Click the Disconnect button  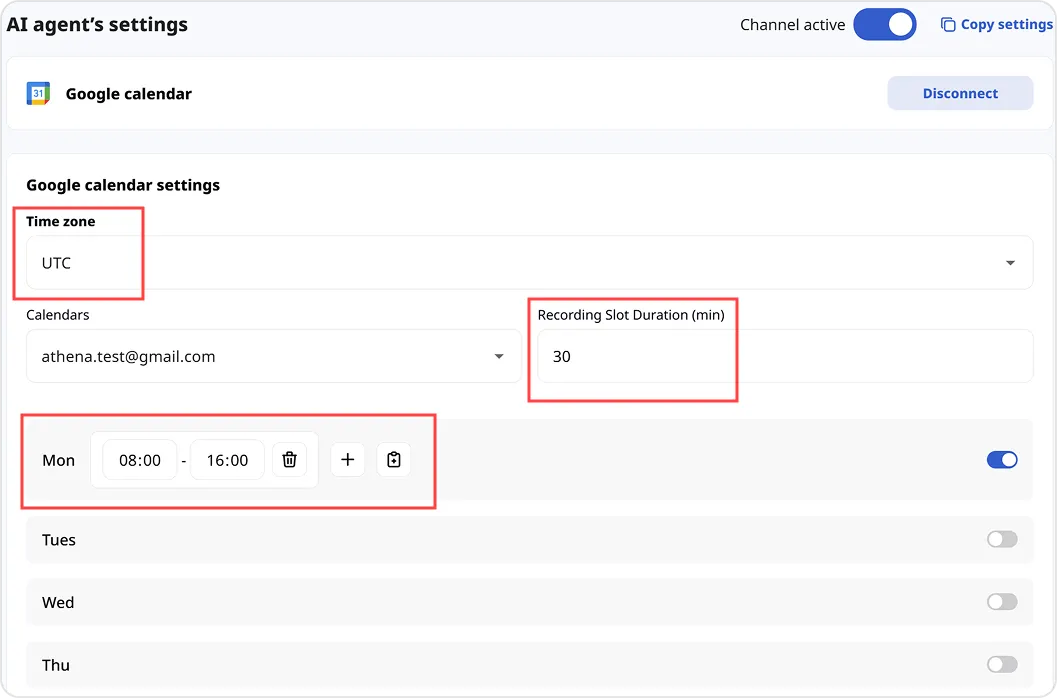(x=960, y=94)
